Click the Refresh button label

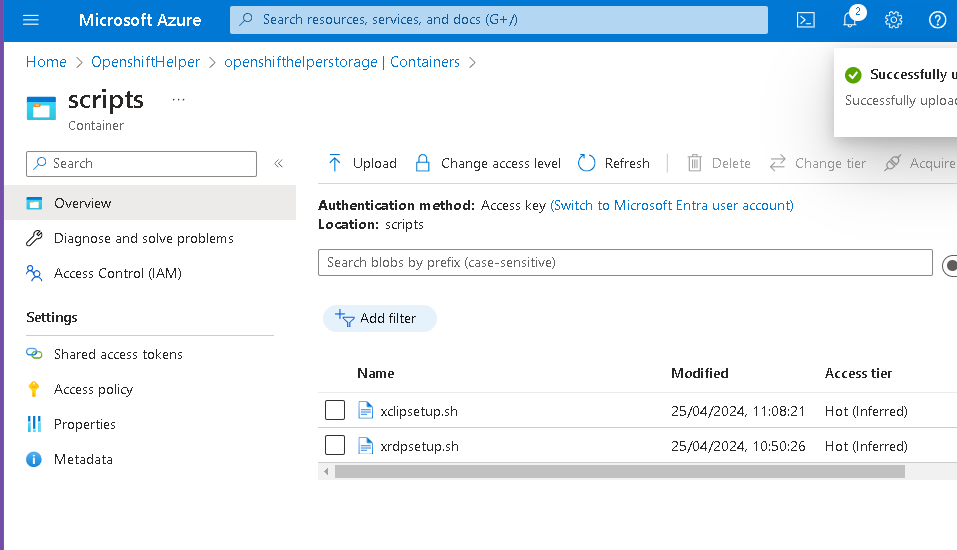coord(627,163)
